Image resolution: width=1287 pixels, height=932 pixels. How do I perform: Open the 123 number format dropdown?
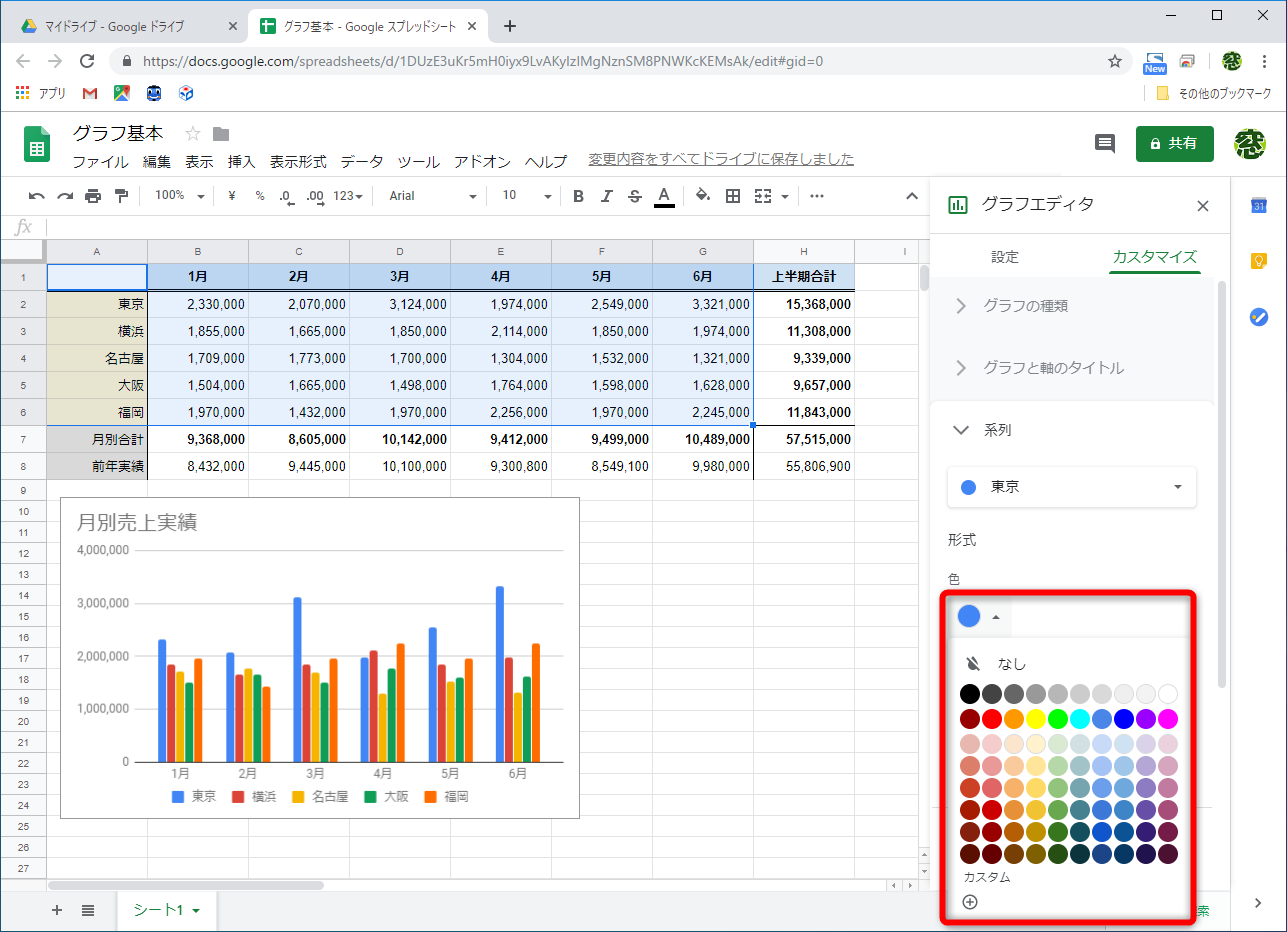pyautogui.click(x=348, y=196)
